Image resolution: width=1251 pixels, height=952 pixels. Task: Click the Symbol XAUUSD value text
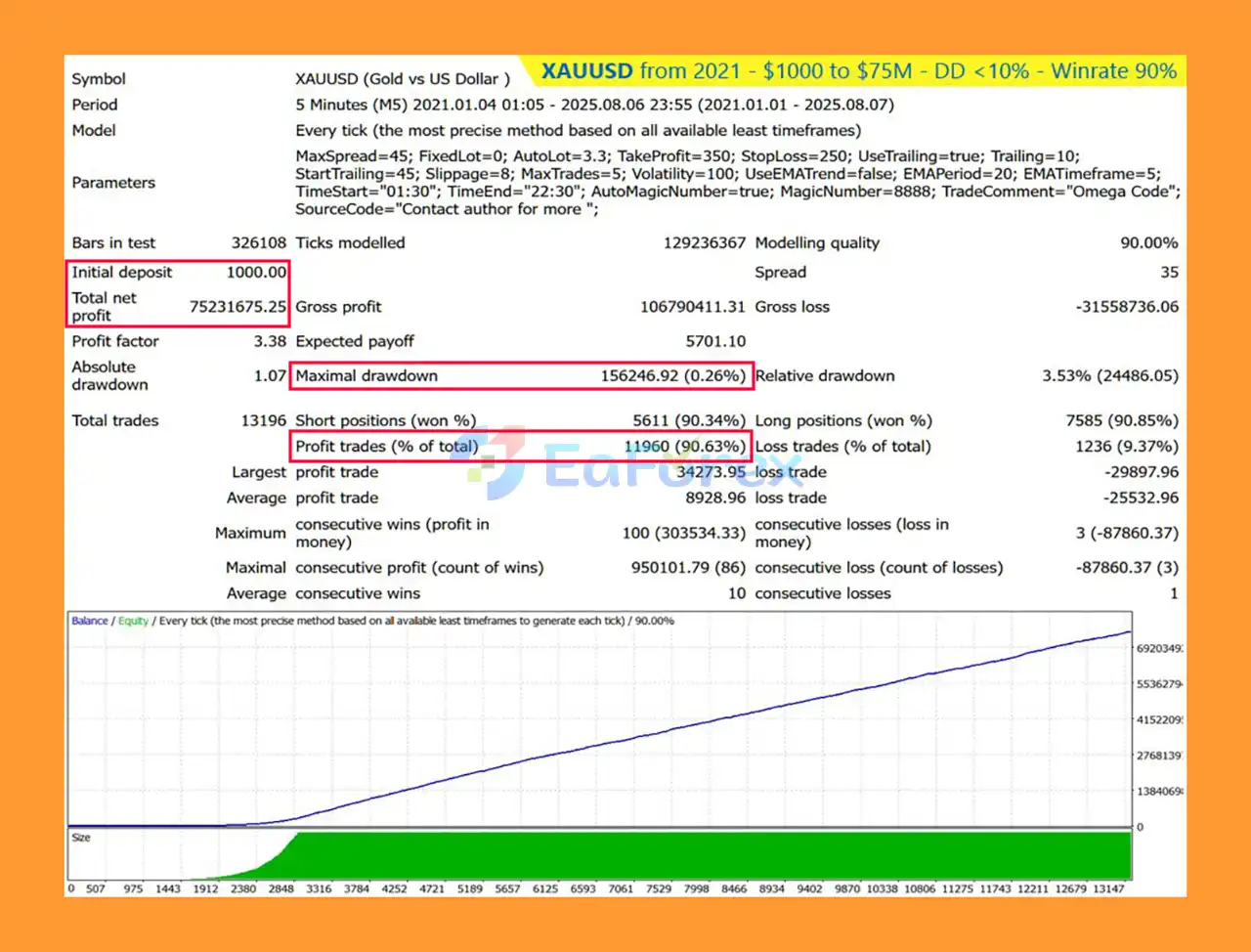click(403, 79)
